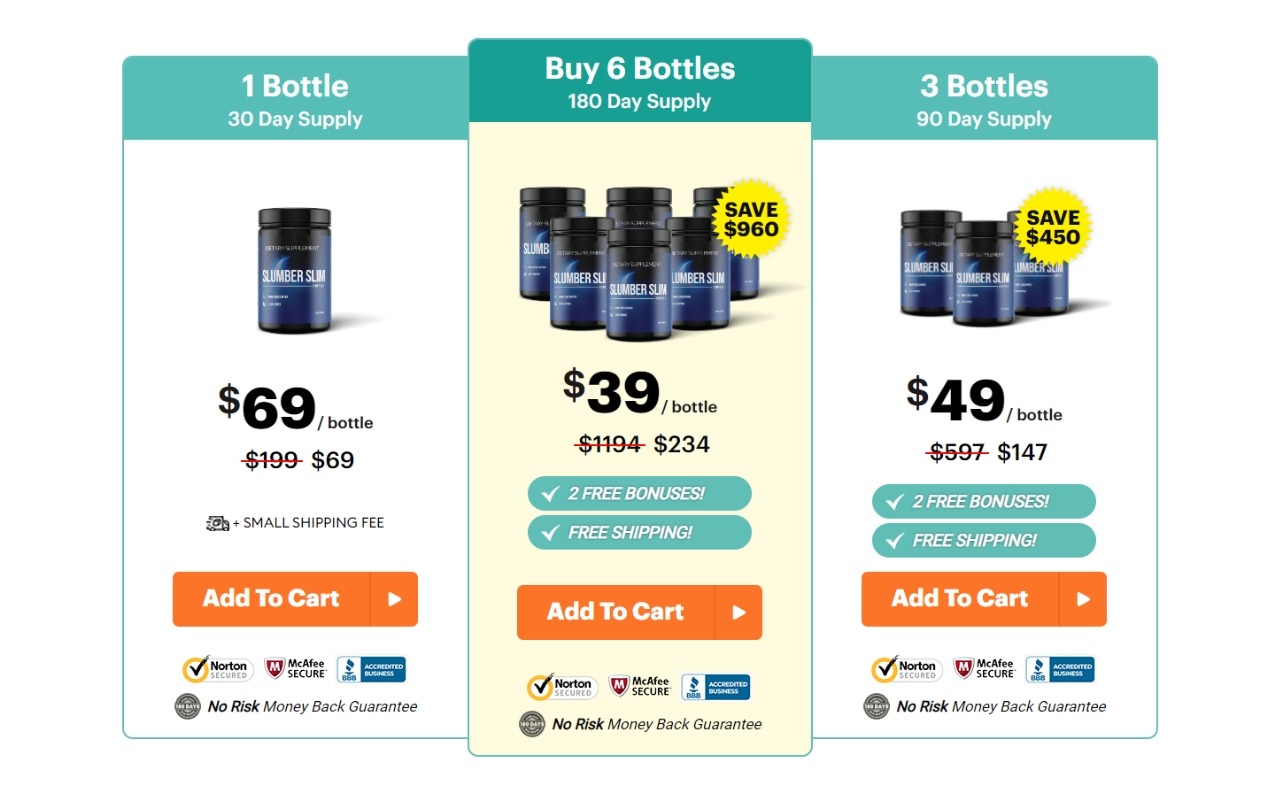Click the SAVE $960 starburst badge
Viewport: 1280px width, 800px height.
click(x=751, y=219)
